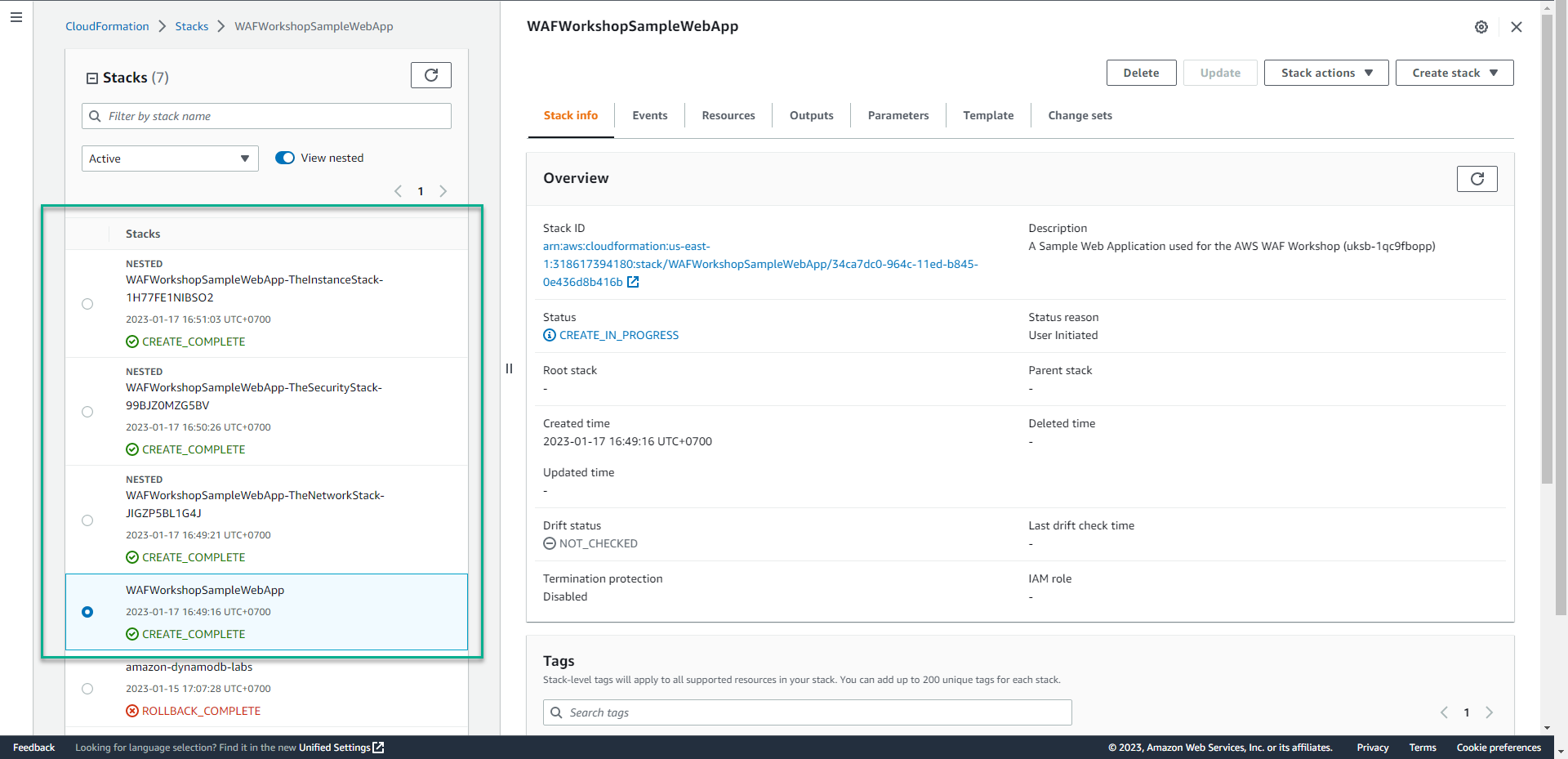Image resolution: width=1568 pixels, height=759 pixels.
Task: Click the Feedback link in footer
Action: click(34, 748)
